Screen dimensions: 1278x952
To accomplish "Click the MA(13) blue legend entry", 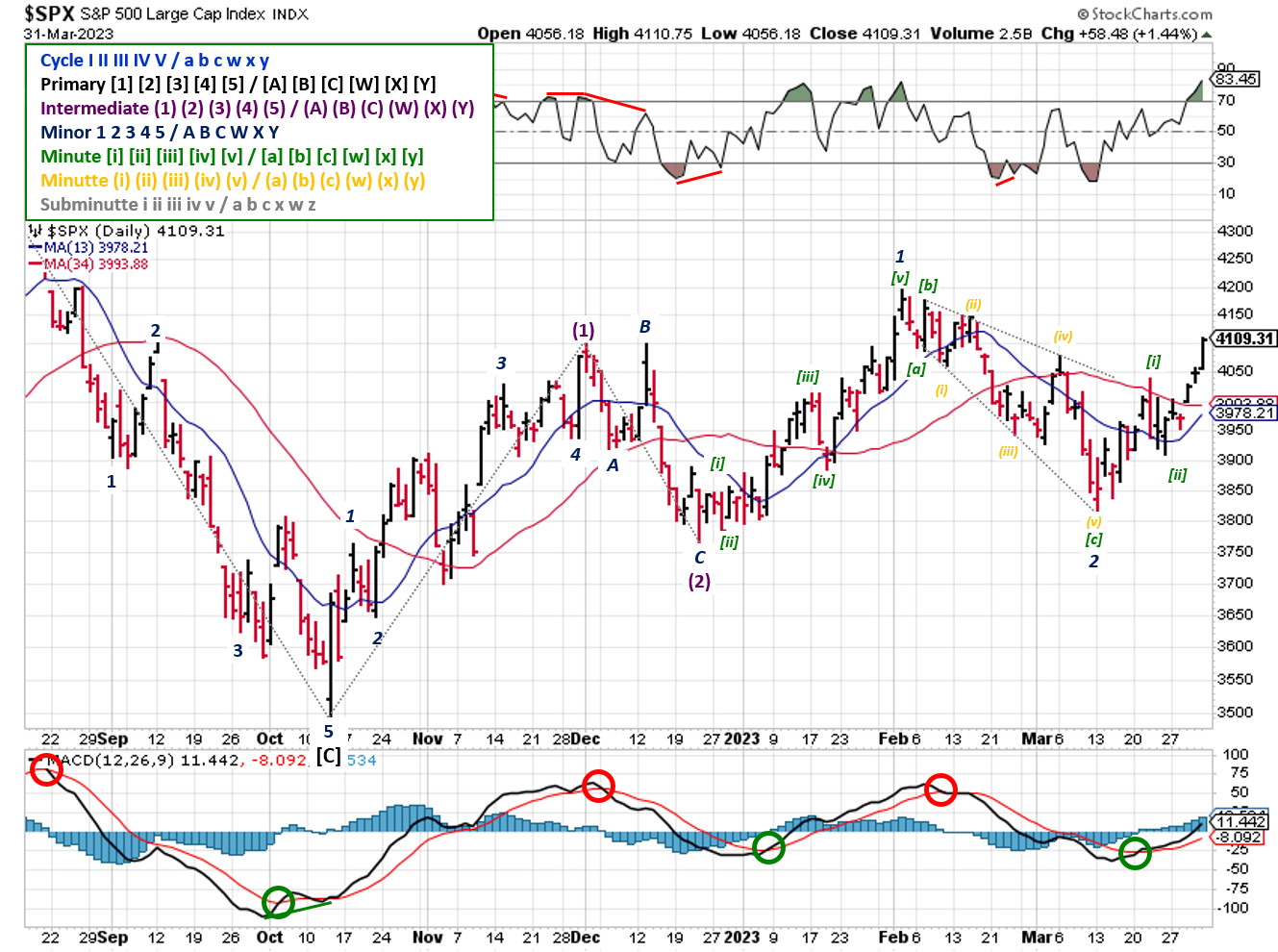I will coord(88,247).
